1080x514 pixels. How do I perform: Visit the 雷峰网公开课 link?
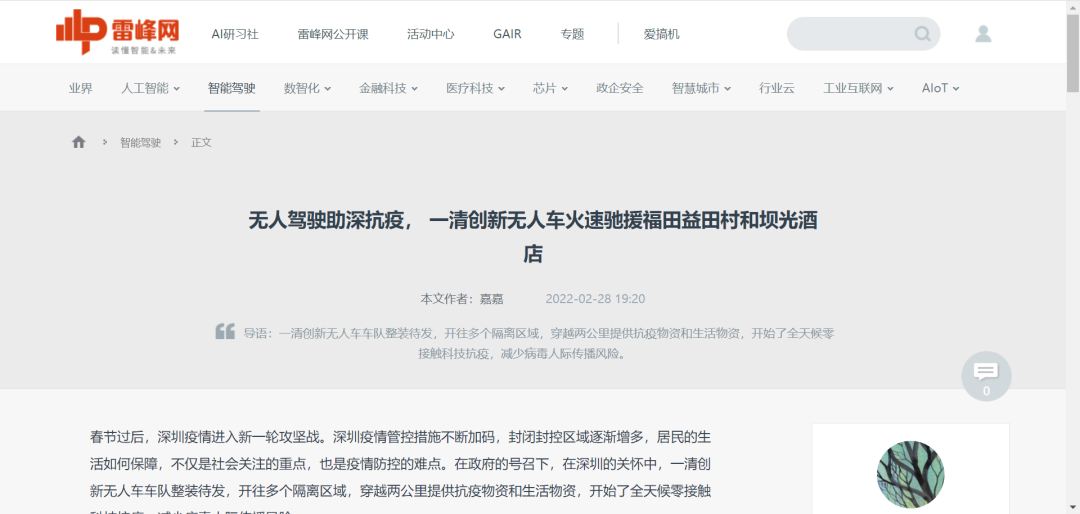pos(333,34)
